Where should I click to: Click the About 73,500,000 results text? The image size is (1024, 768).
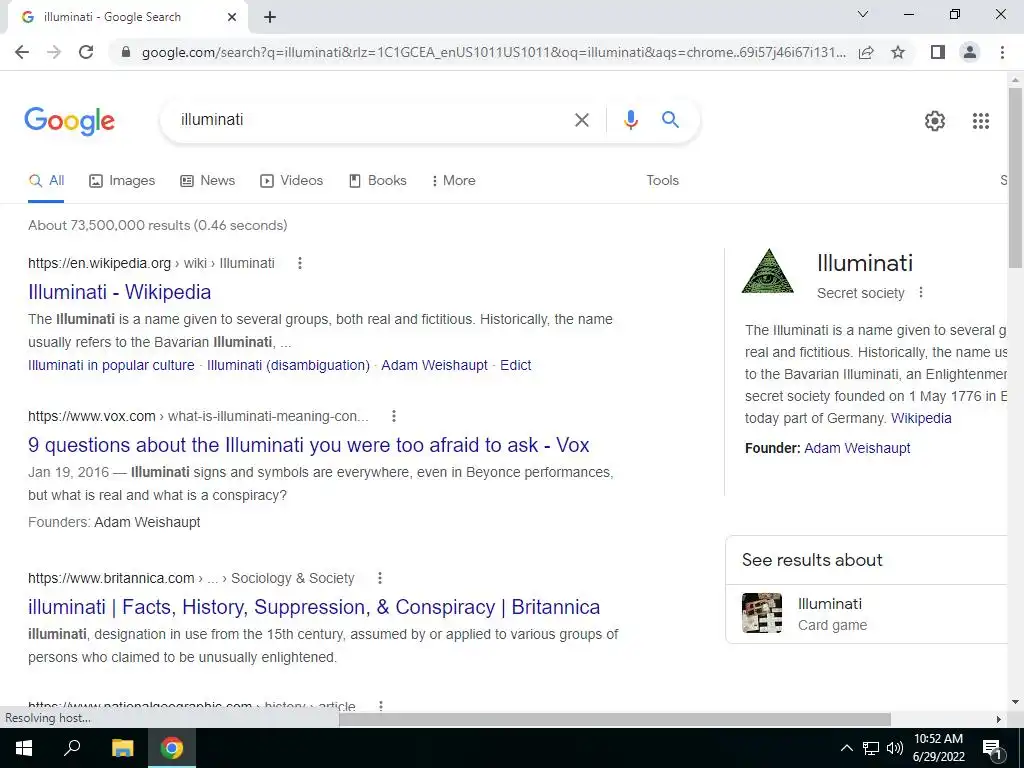157,225
